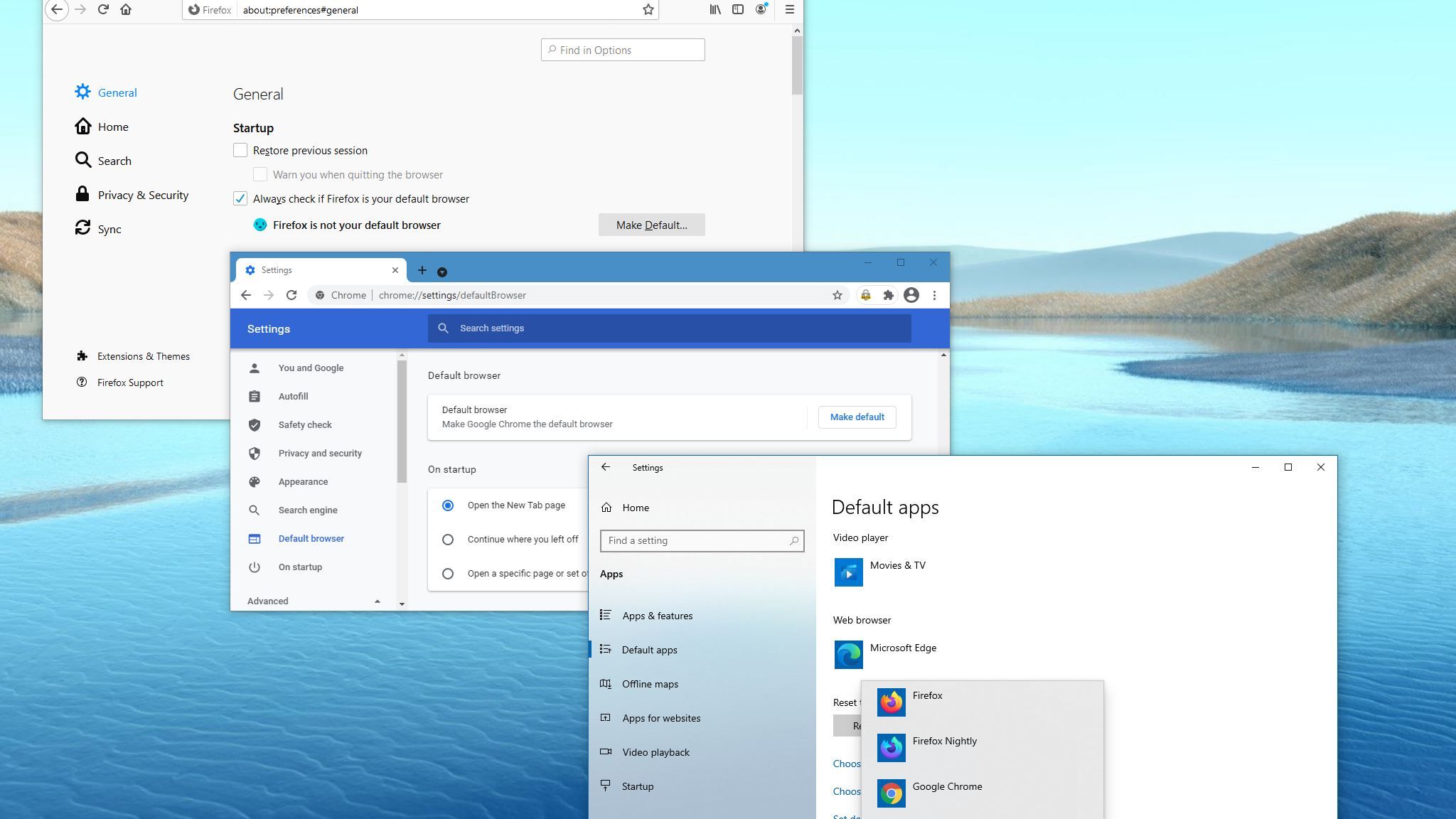Click the Firefox home toolbar icon

126,9
